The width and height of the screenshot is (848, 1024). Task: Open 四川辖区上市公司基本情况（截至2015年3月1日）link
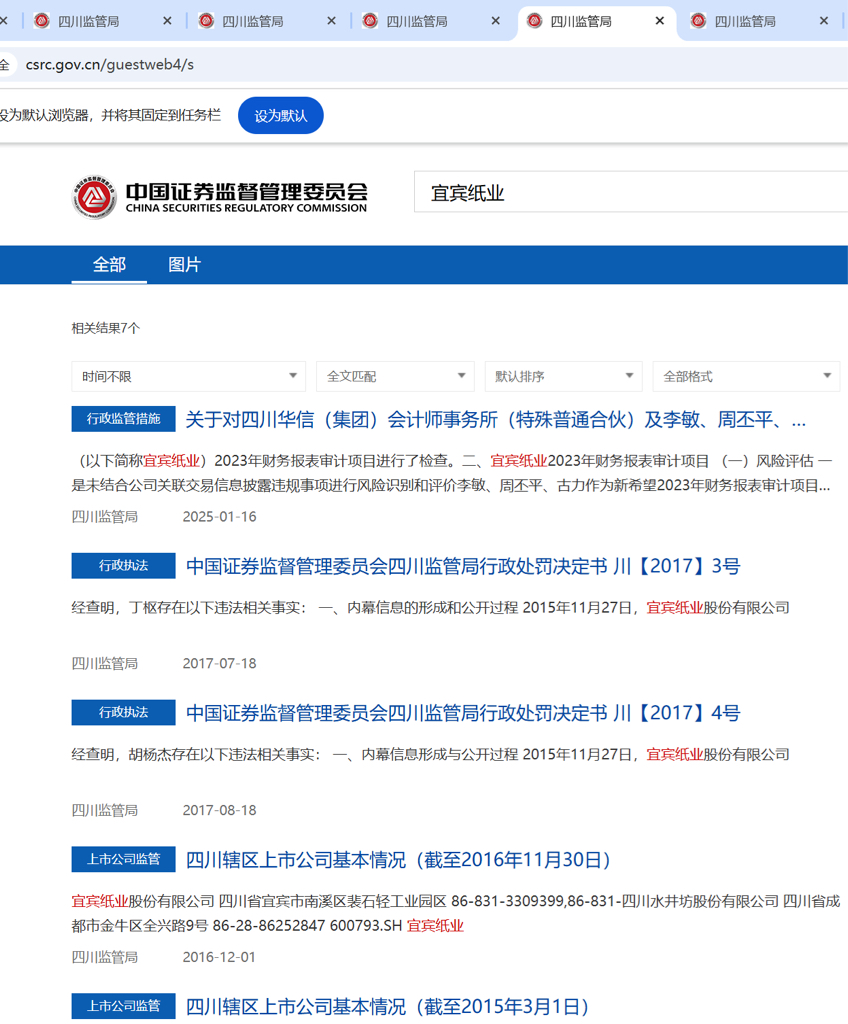pyautogui.click(x=388, y=1007)
